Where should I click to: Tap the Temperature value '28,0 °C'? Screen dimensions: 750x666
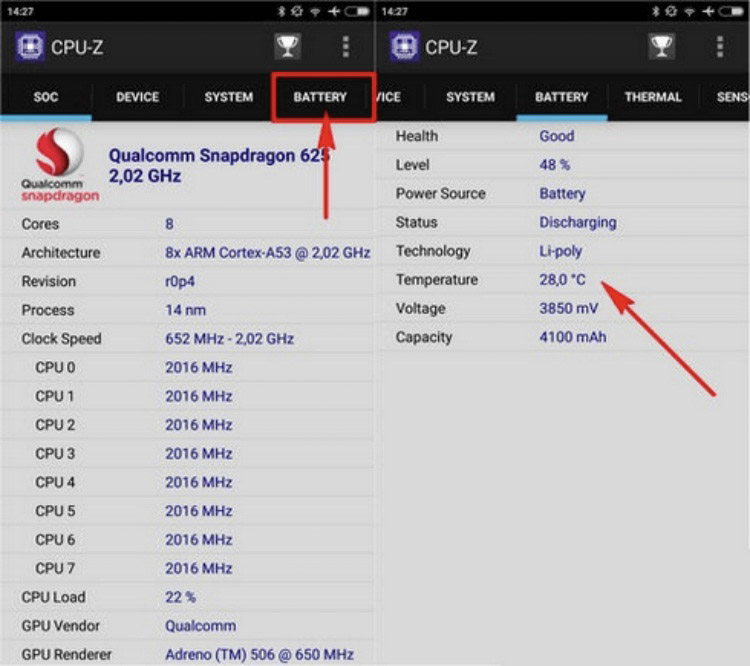(x=562, y=279)
